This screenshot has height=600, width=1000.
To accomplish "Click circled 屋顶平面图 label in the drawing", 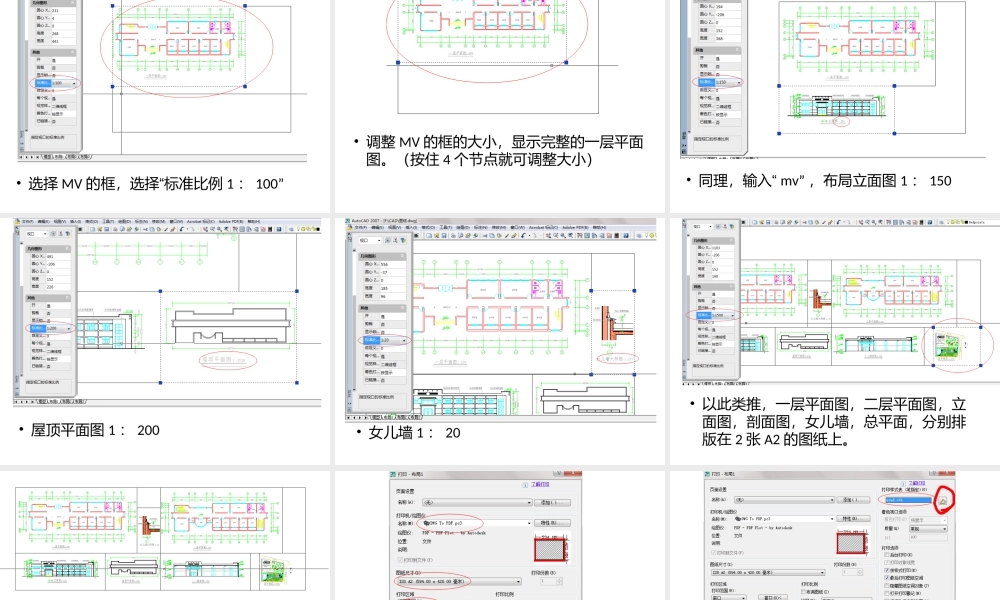I will pyautogui.click(x=228, y=360).
